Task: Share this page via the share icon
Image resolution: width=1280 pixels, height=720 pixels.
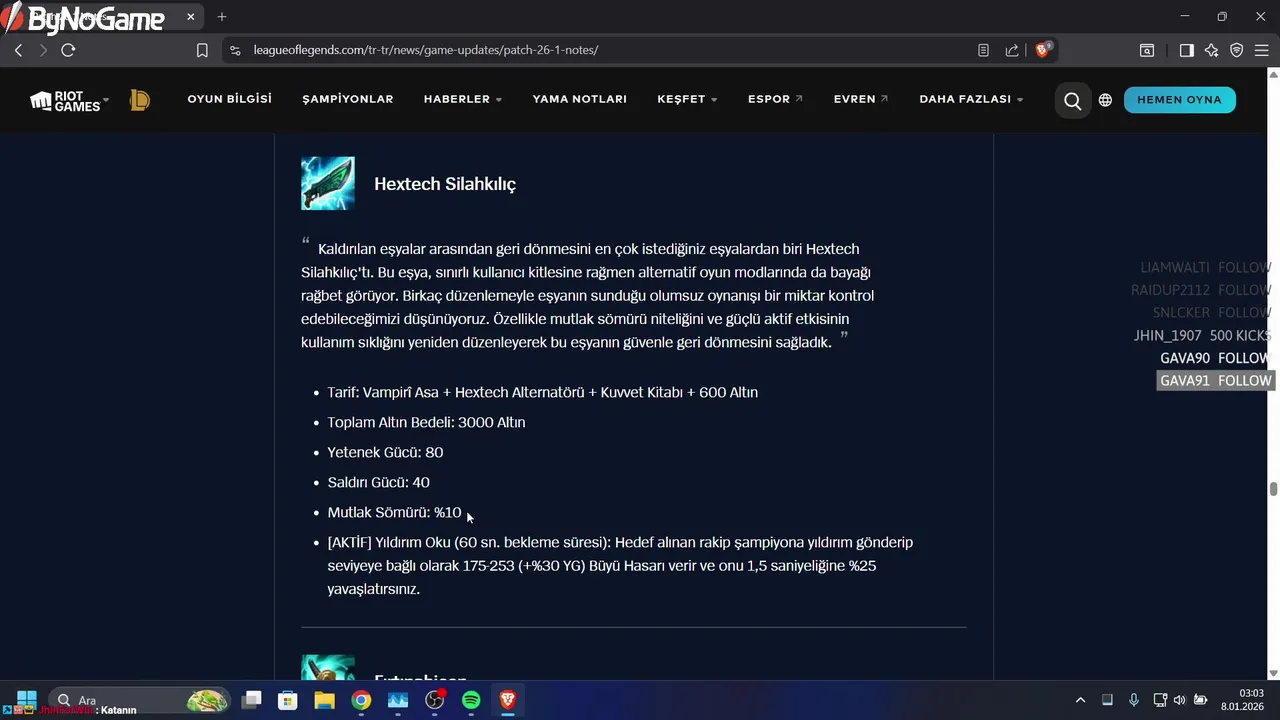Action: click(1012, 50)
